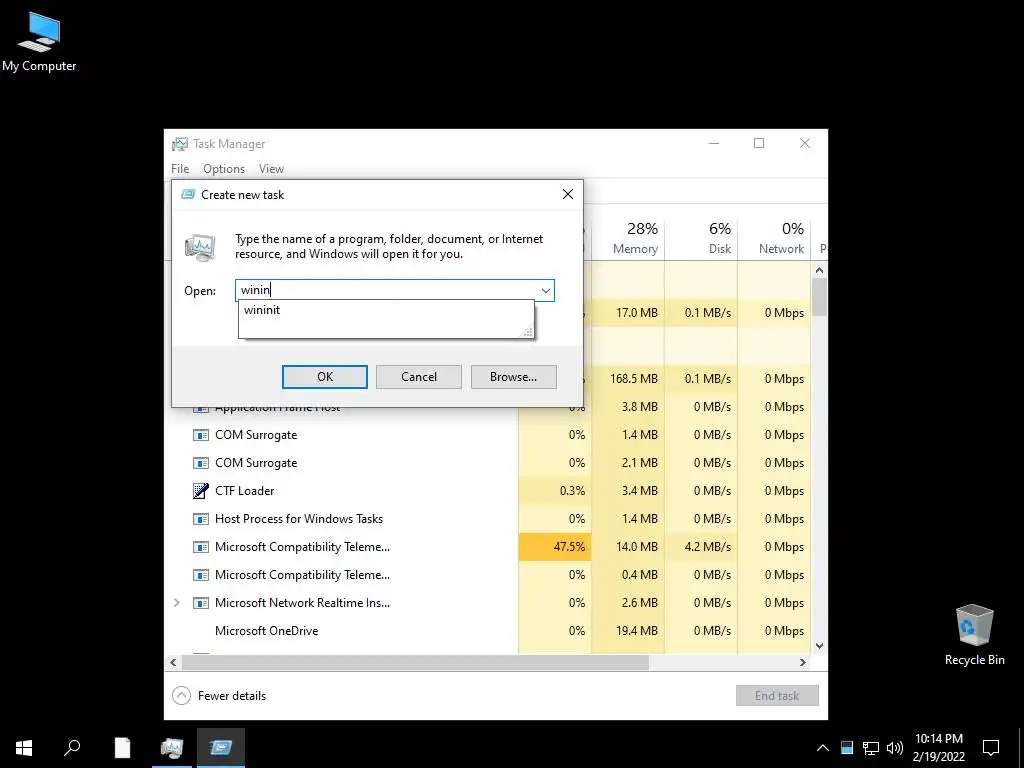This screenshot has height=768, width=1024.
Task: Click the first COM Surrogate row icon
Action: pyautogui.click(x=200, y=435)
